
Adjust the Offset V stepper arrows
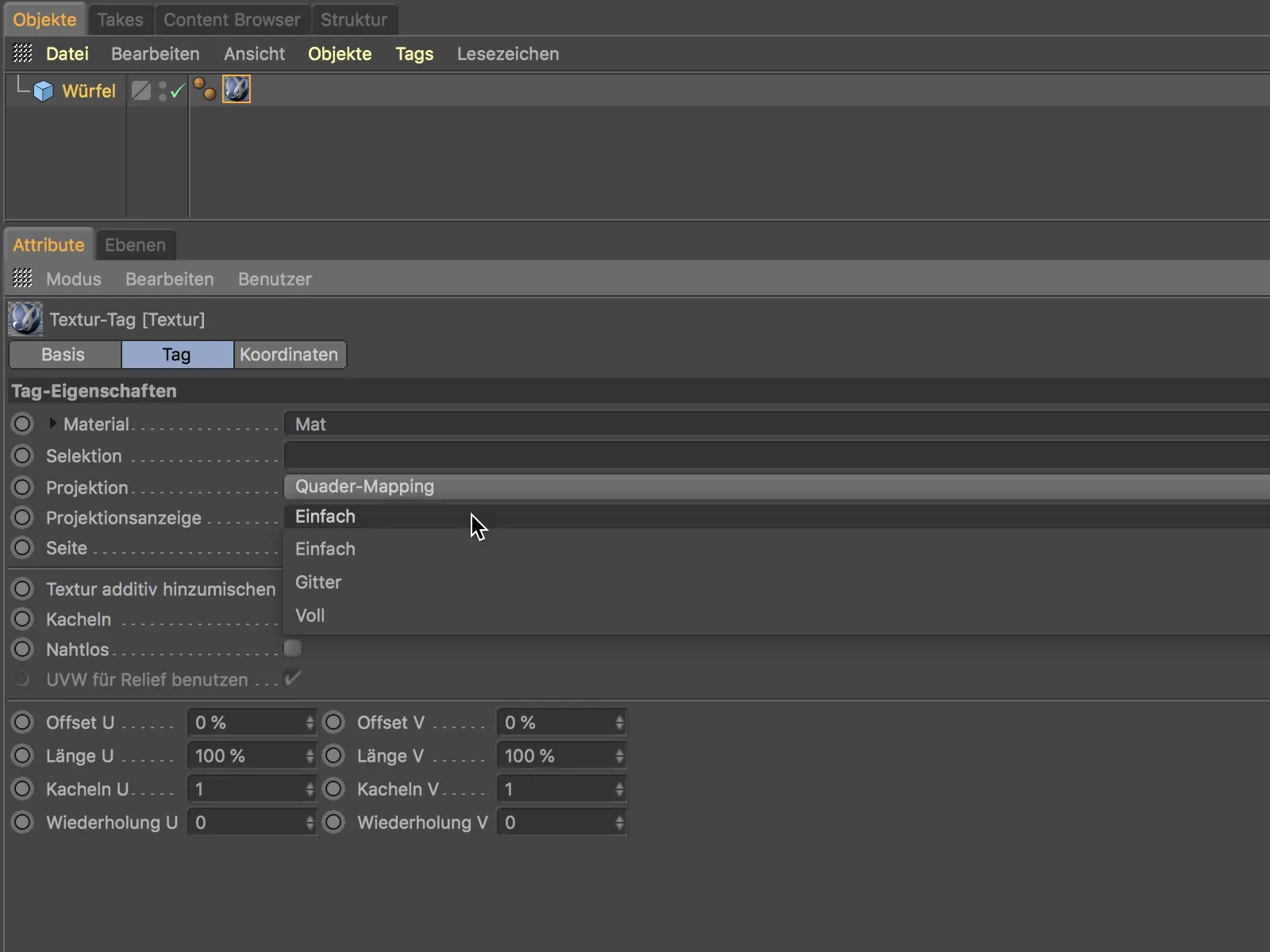point(620,723)
